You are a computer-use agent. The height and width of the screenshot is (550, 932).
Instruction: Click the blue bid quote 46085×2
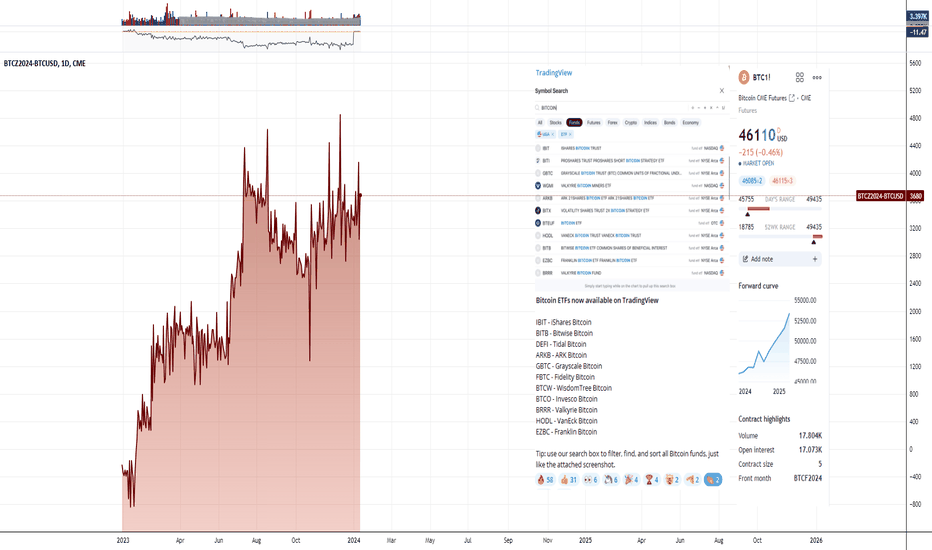click(752, 181)
